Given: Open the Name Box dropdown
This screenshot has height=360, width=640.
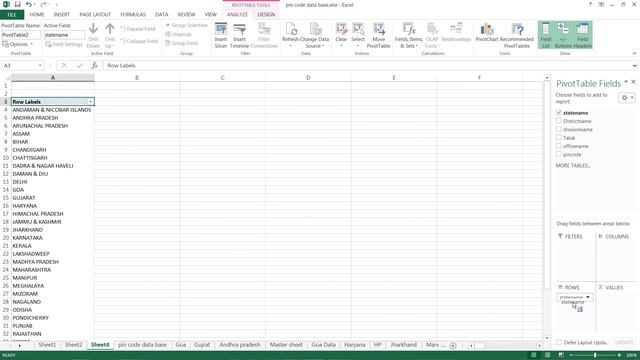Looking at the screenshot, I should click(40, 65).
